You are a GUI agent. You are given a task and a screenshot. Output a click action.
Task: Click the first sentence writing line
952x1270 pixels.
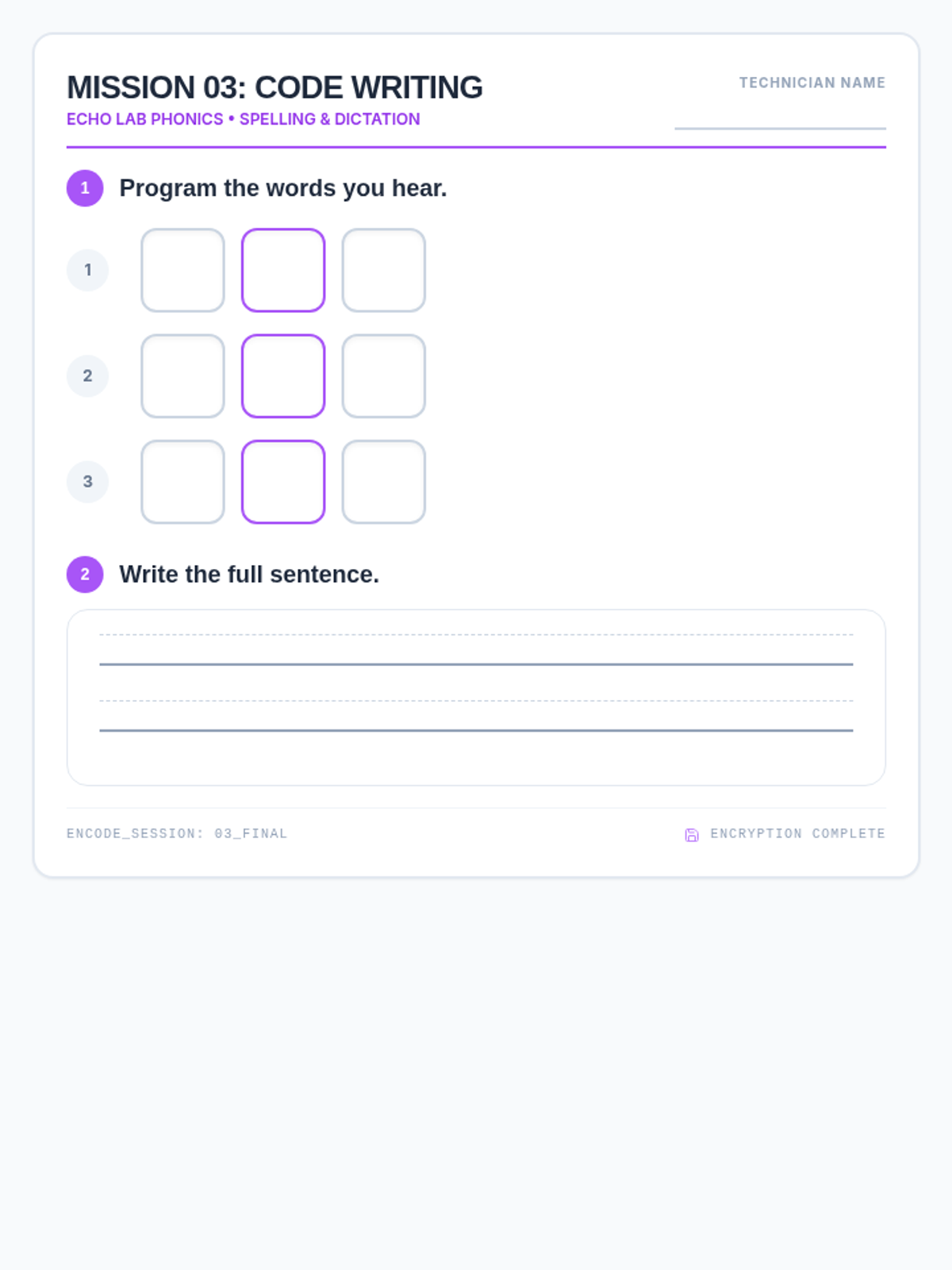tap(476, 649)
